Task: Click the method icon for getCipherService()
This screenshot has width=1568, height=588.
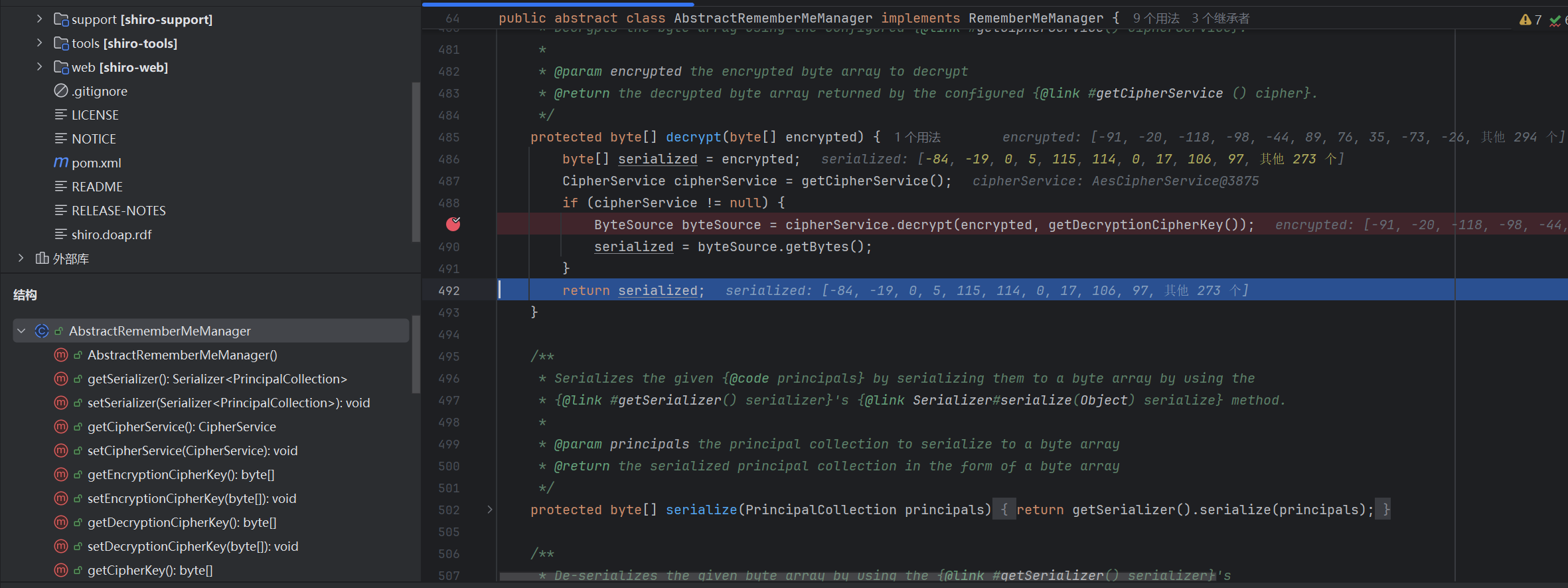Action: click(x=61, y=427)
